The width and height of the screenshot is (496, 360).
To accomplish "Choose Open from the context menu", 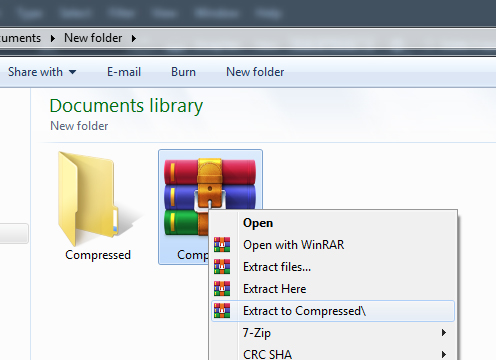I will 333,223.
